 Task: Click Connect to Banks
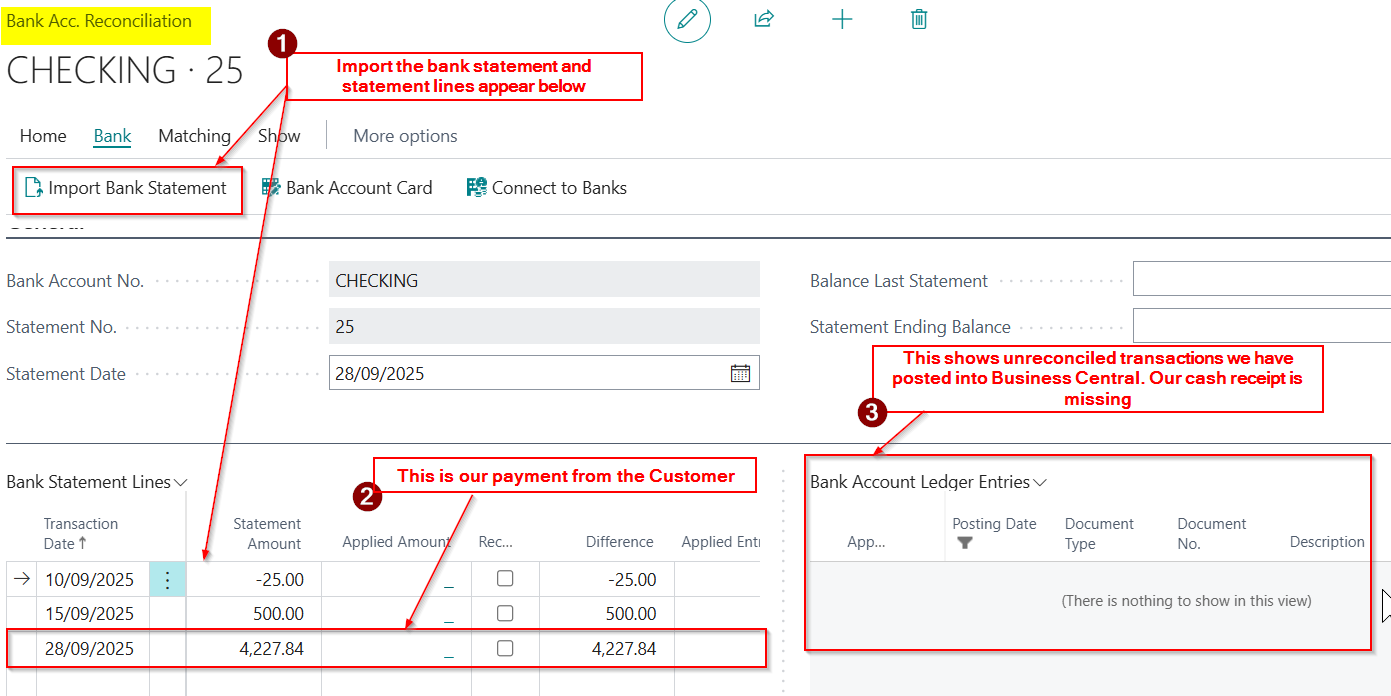[x=547, y=188]
